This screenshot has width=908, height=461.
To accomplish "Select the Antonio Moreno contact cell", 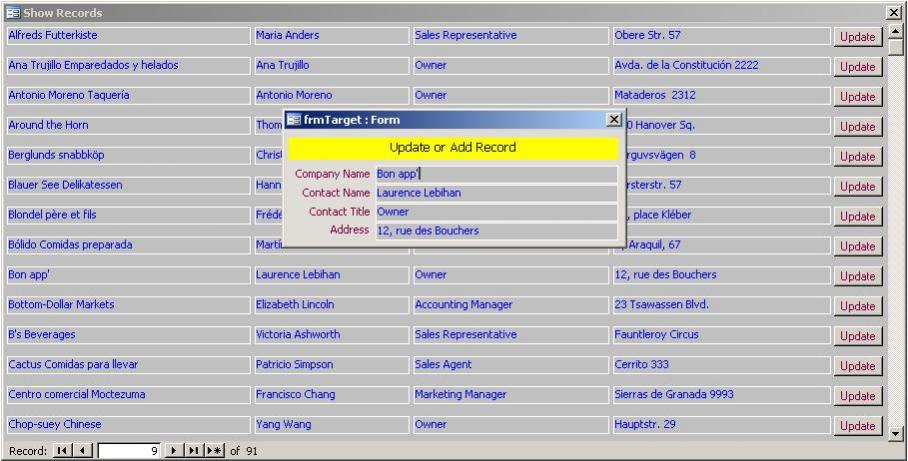I will (332, 95).
